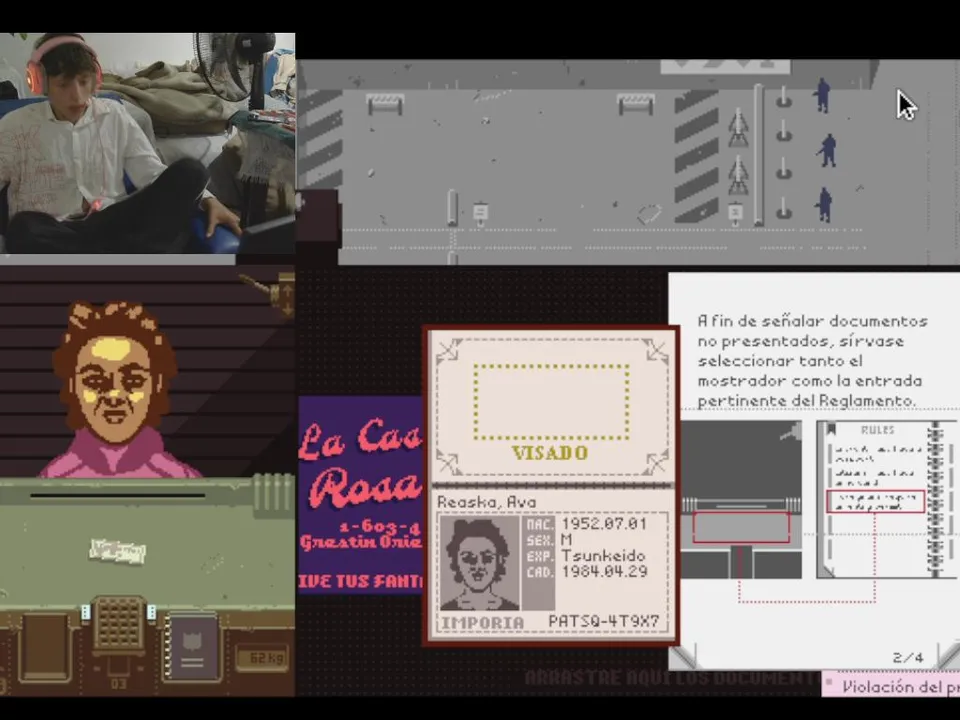
Task: Click the bottom guard at the checkpoint
Action: (824, 204)
